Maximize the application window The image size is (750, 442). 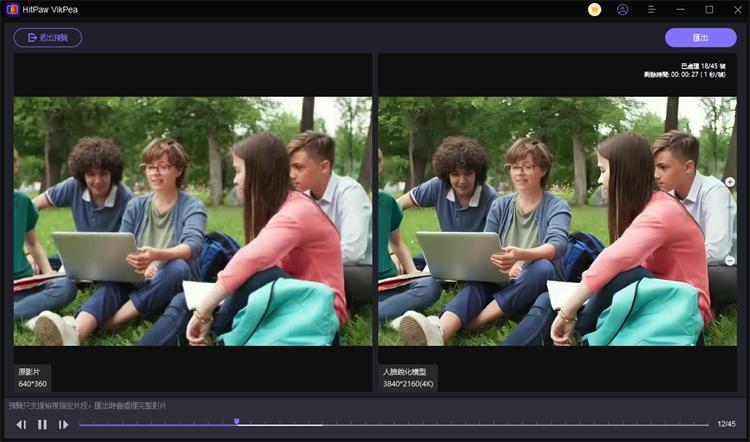click(709, 10)
